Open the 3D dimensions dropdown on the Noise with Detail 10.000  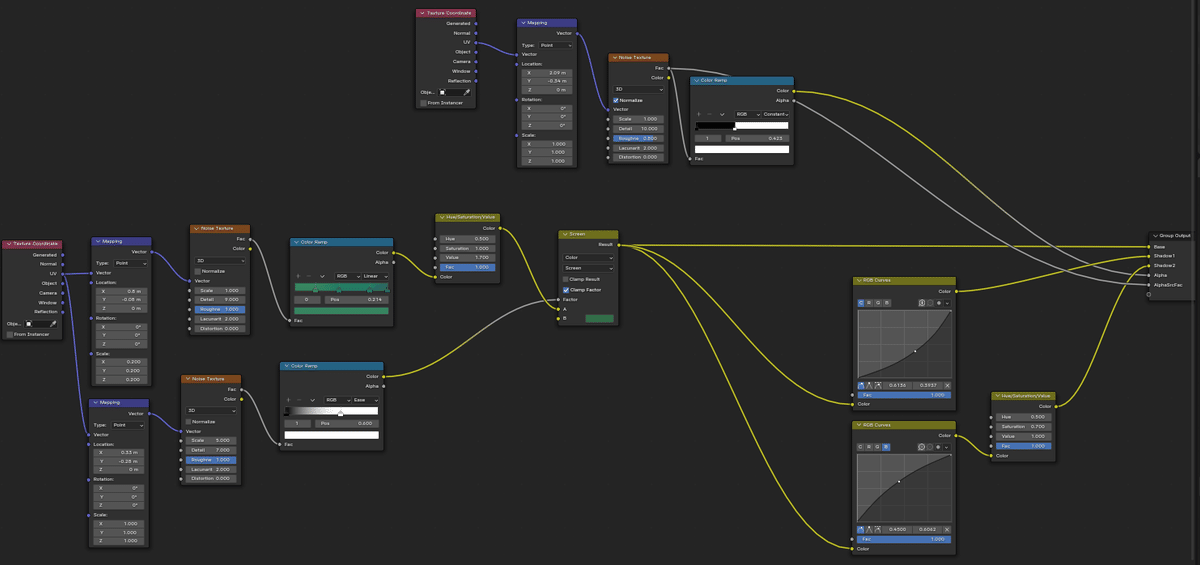[x=639, y=90]
